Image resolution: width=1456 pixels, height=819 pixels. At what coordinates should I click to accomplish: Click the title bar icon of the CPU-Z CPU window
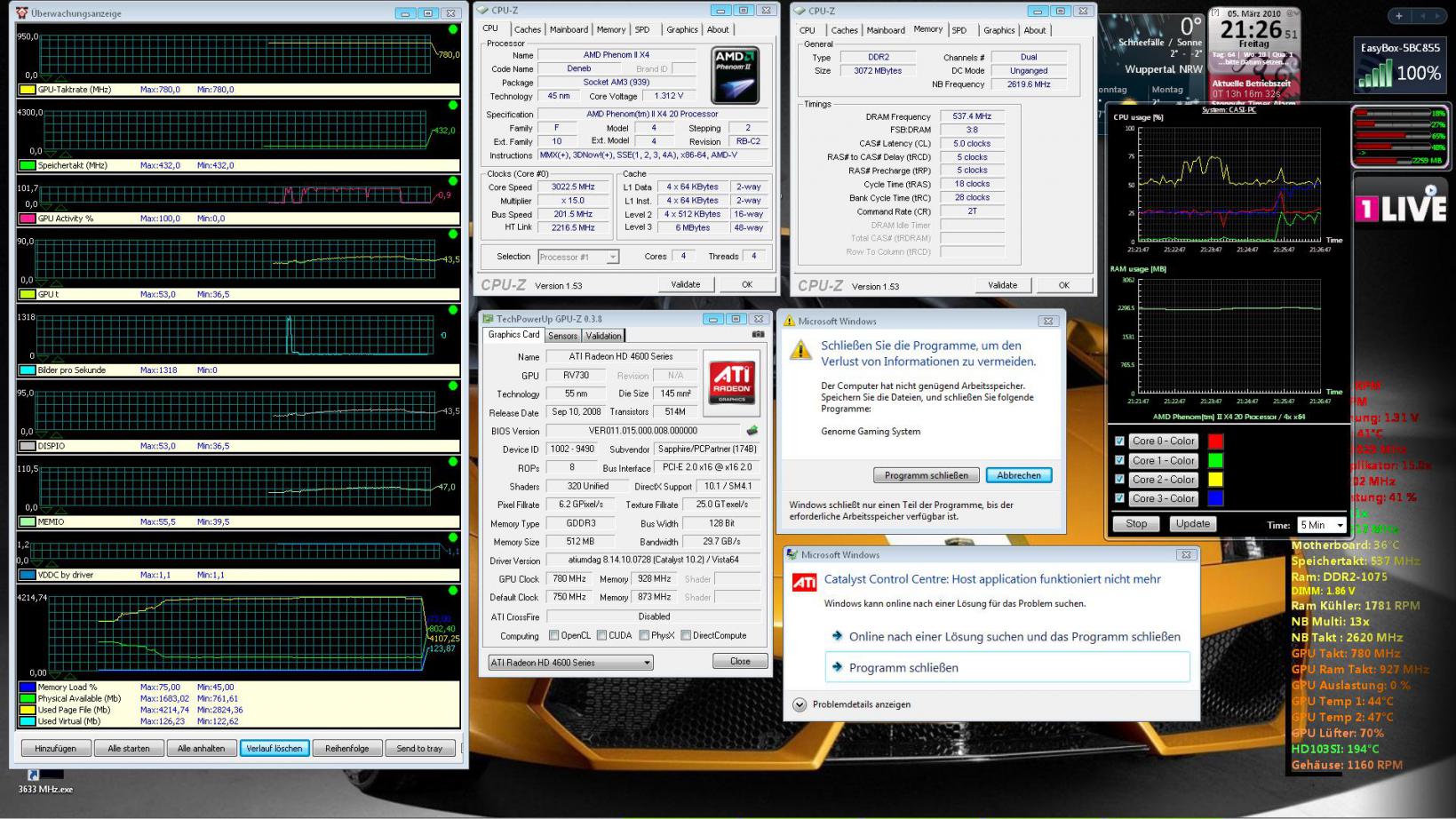(x=482, y=11)
